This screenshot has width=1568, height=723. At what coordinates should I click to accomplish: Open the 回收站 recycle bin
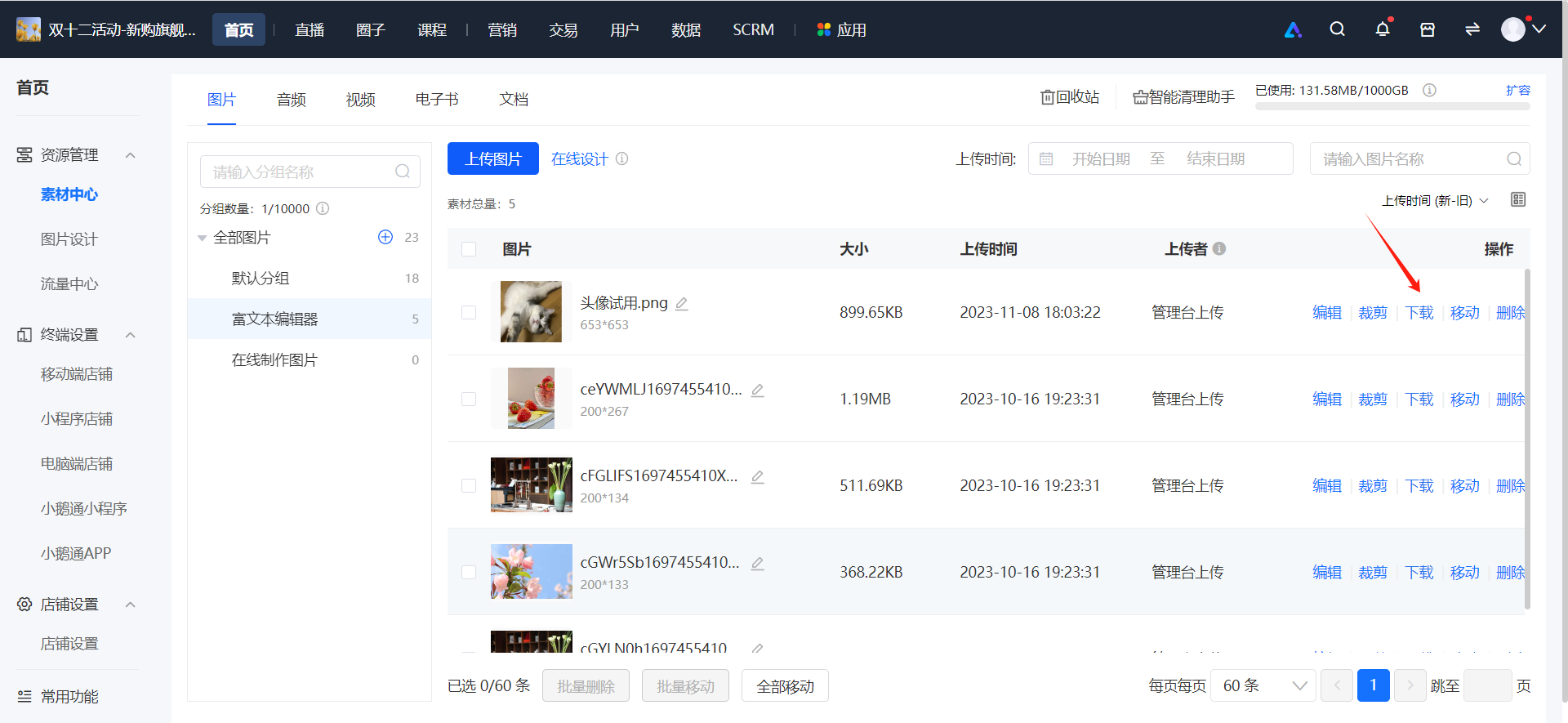[x=1070, y=97]
